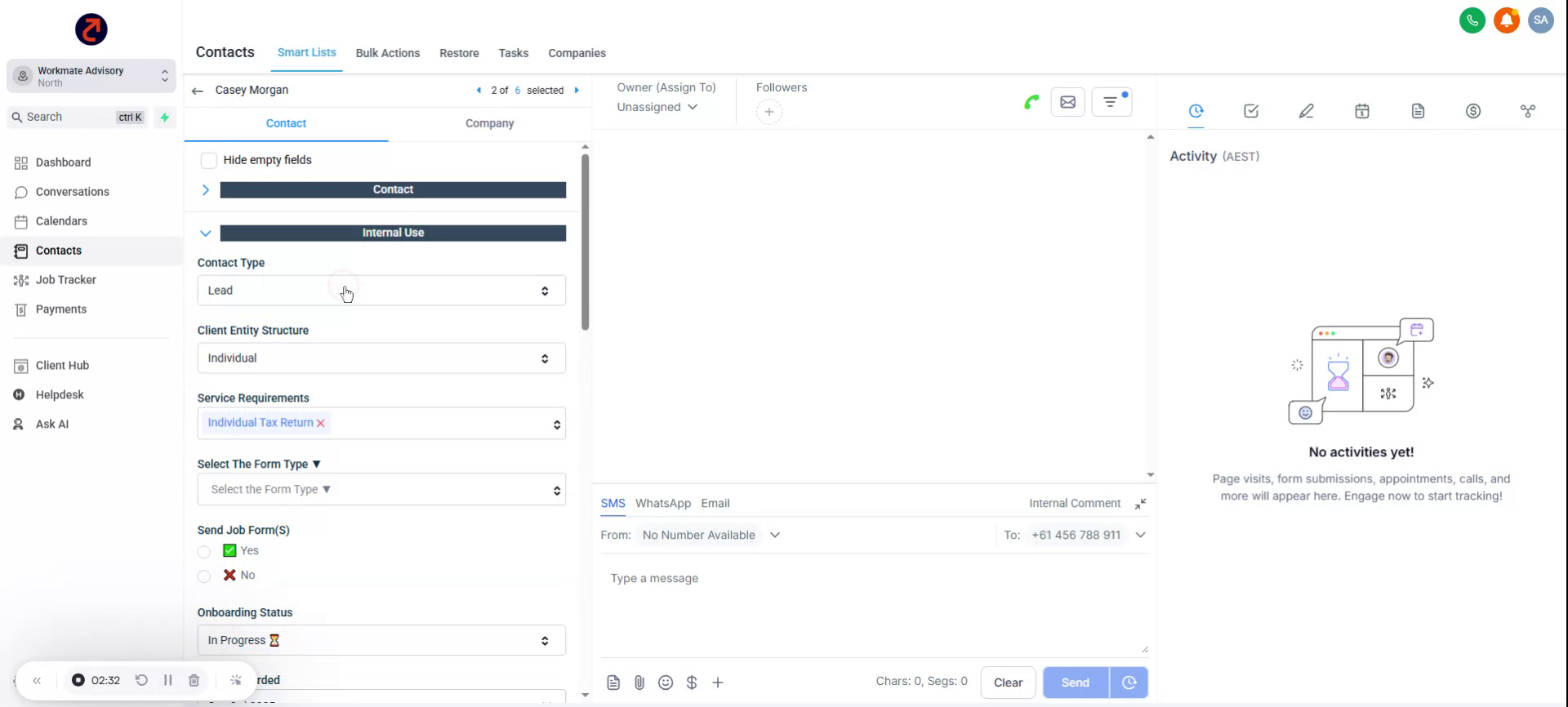Add a follower with plus button

click(768, 112)
